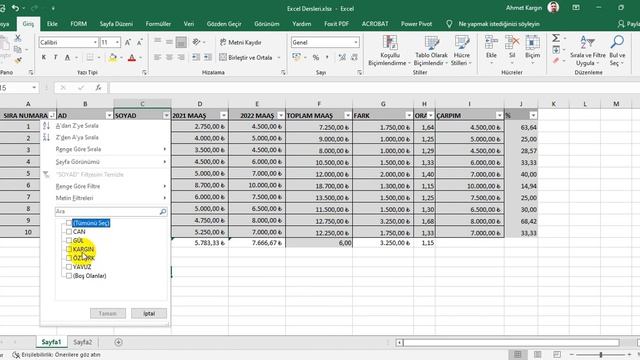
Task: Select column D header
Action: tap(200, 104)
